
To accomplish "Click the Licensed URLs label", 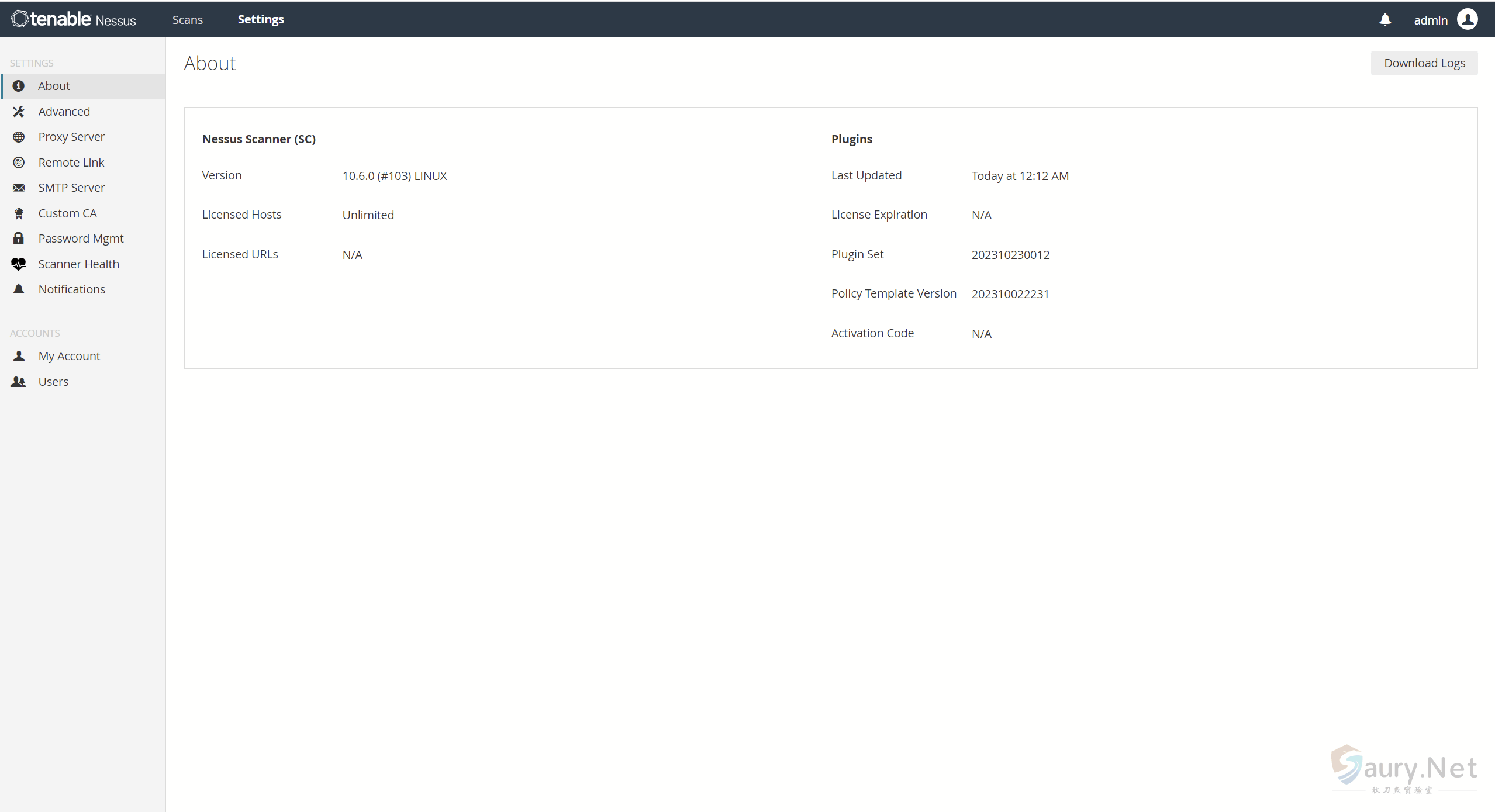I will click(x=240, y=254).
